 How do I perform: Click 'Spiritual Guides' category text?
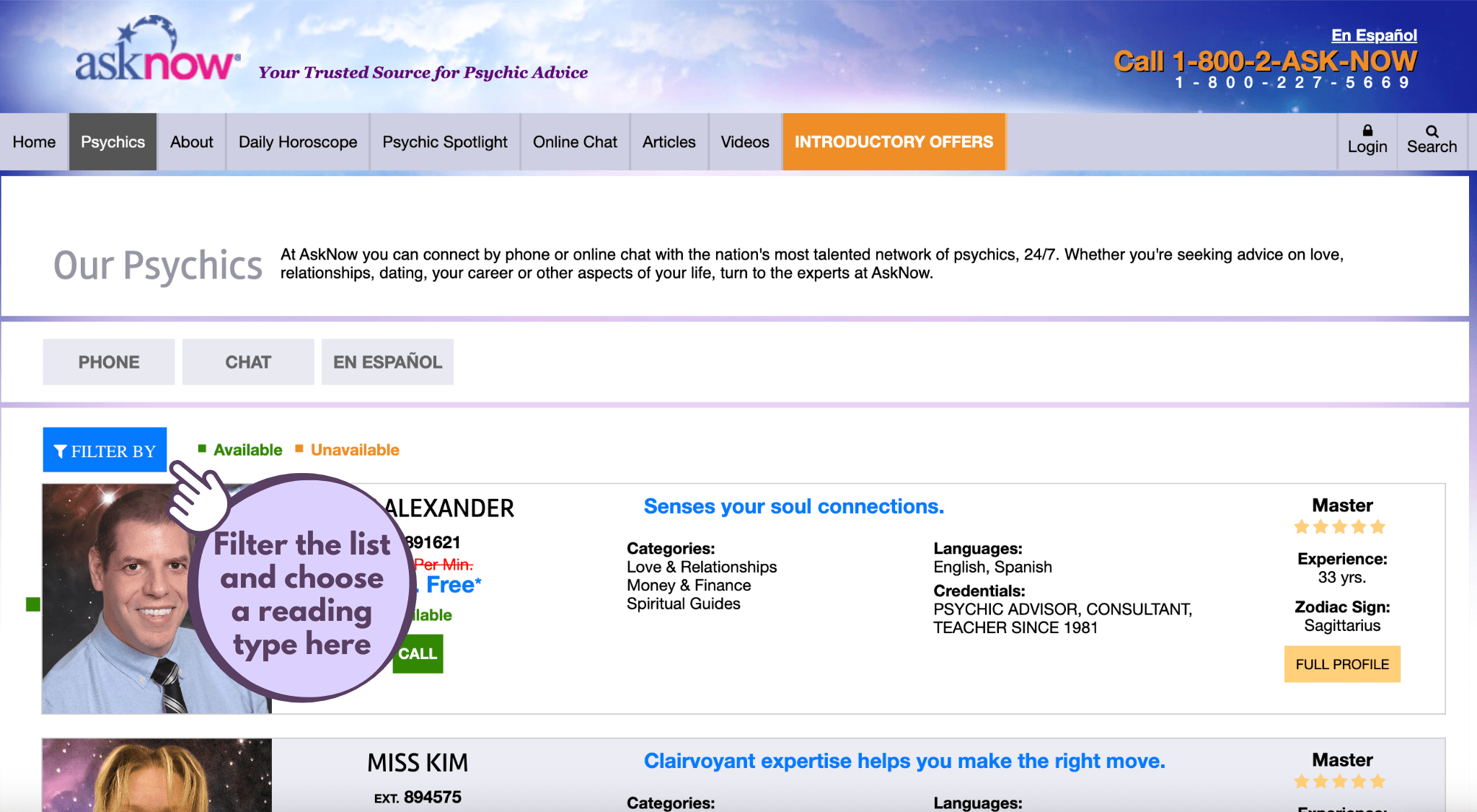point(684,604)
